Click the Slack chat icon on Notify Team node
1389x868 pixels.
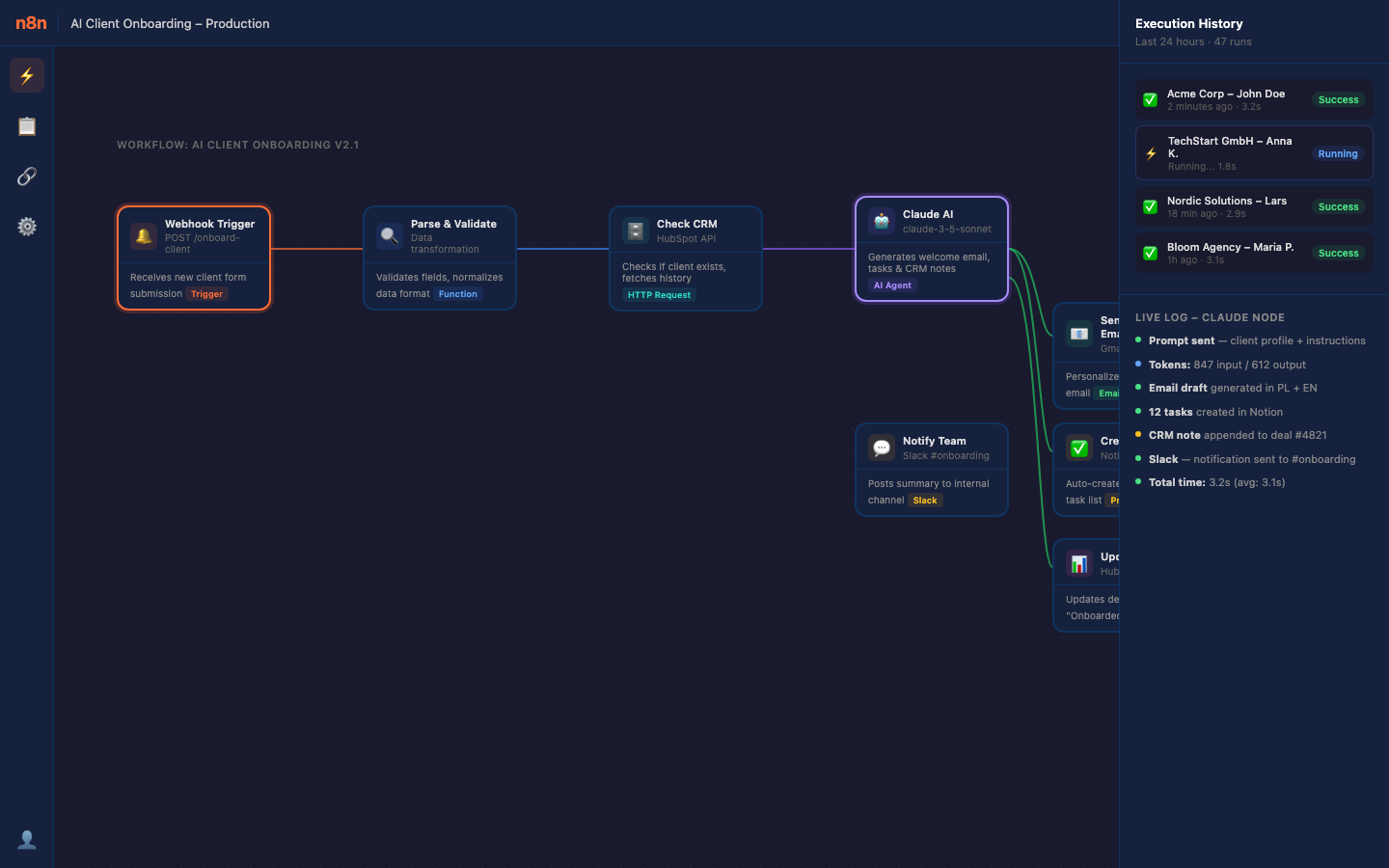tap(881, 447)
